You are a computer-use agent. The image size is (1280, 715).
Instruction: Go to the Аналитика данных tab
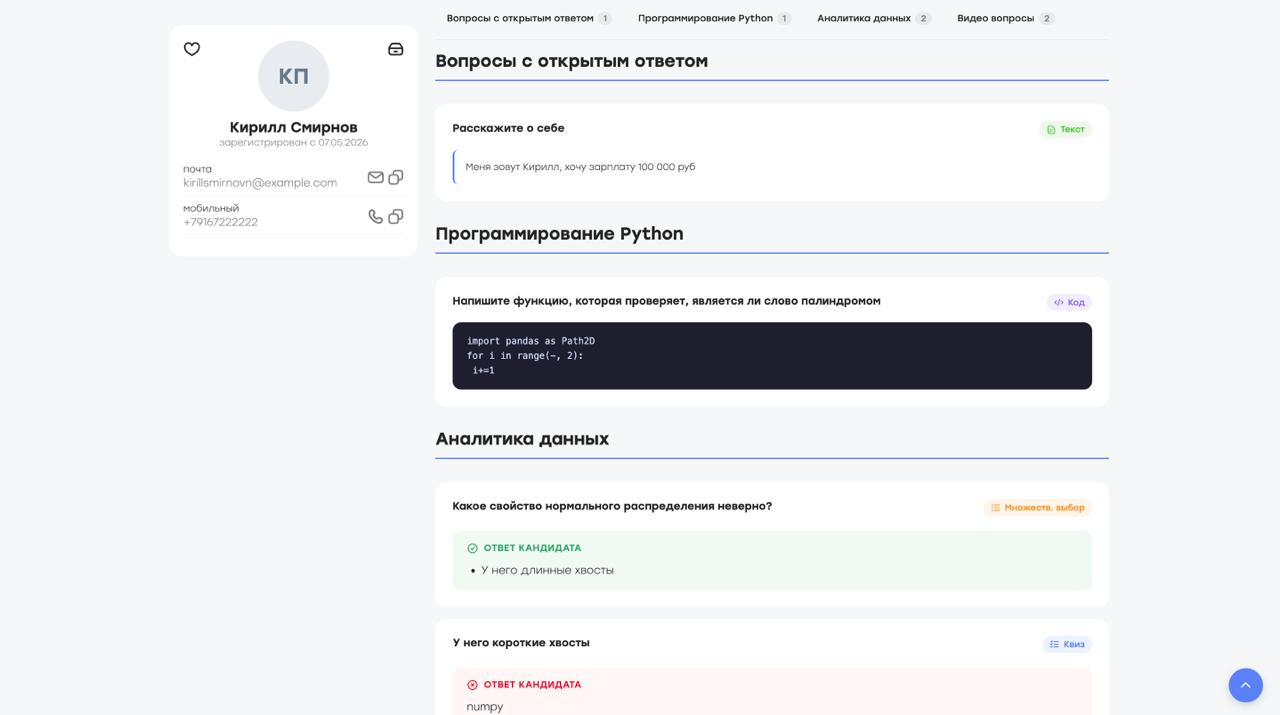pos(873,18)
